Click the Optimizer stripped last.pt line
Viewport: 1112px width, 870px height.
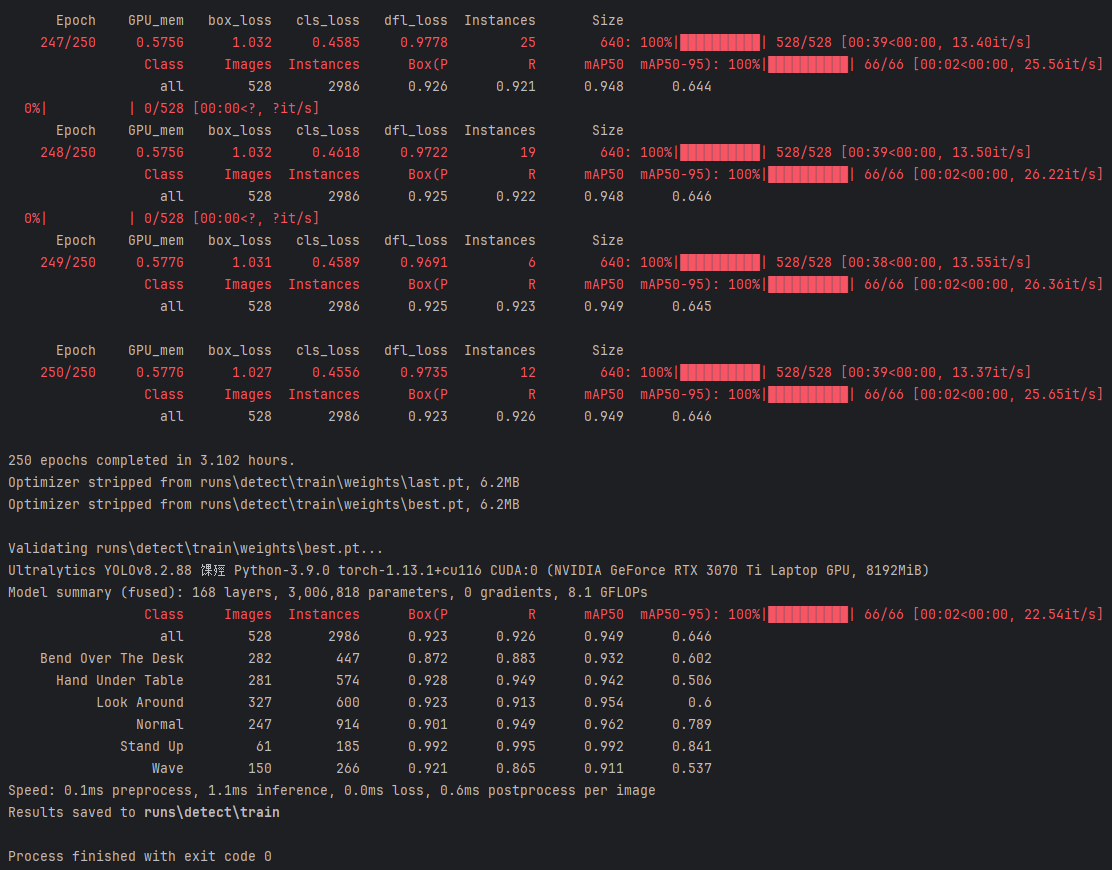pos(264,482)
